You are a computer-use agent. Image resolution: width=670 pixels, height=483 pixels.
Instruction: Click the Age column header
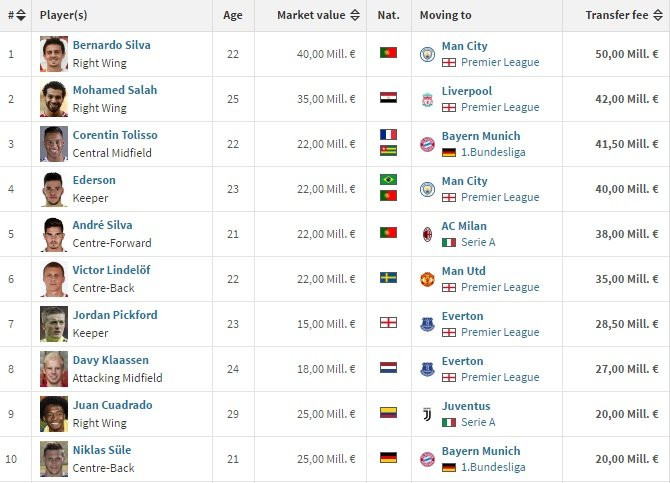coord(233,16)
